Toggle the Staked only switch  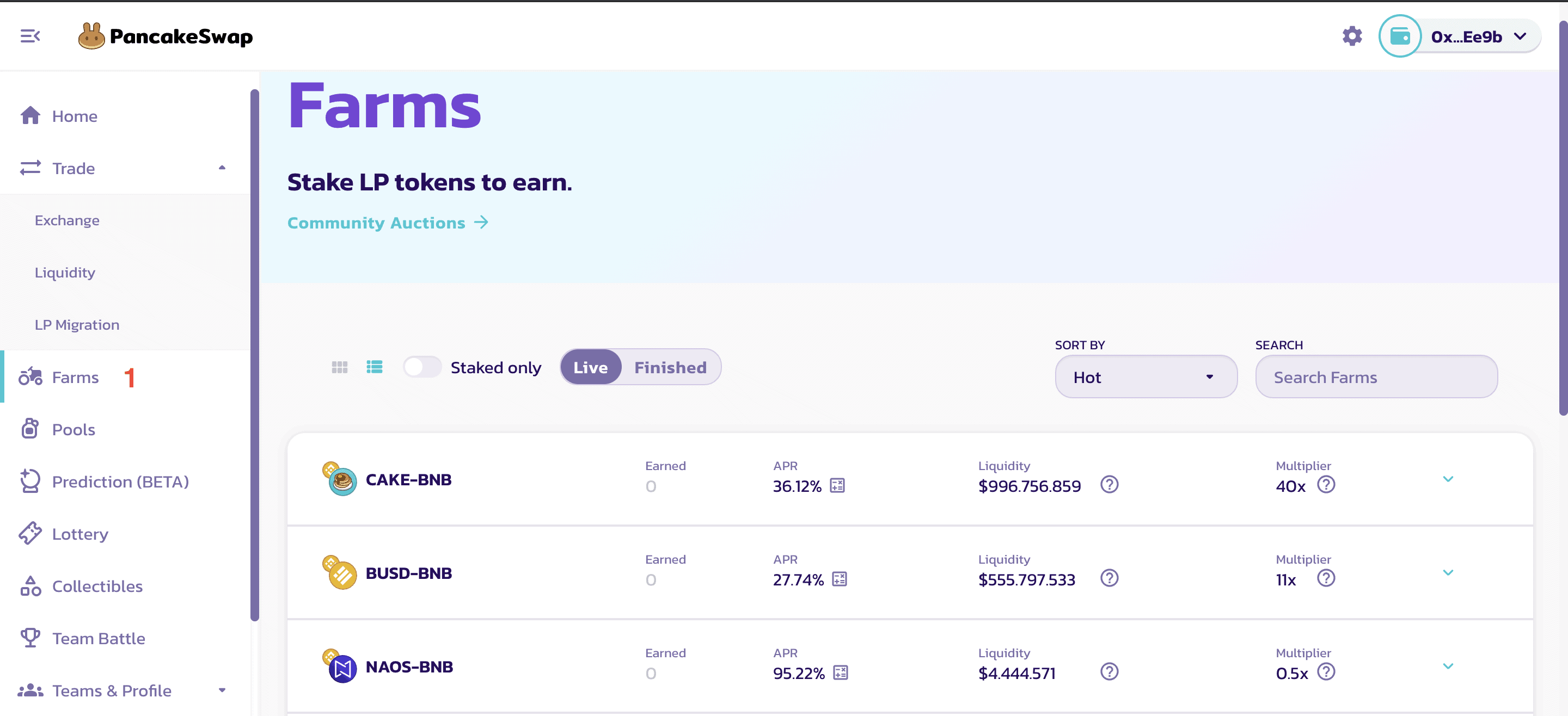(x=422, y=367)
